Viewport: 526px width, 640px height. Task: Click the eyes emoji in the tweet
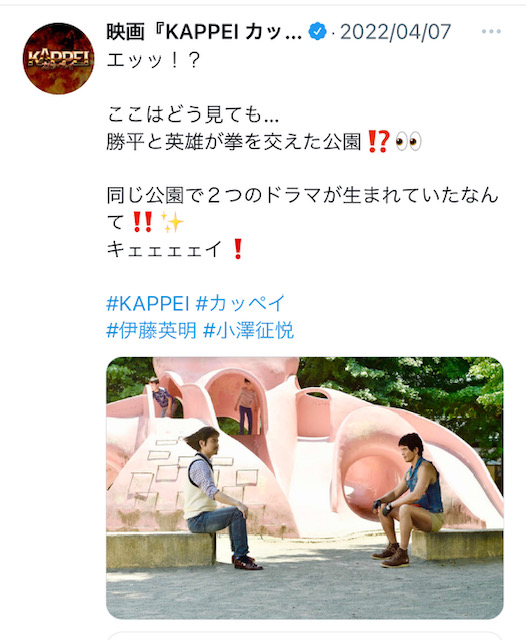408,141
